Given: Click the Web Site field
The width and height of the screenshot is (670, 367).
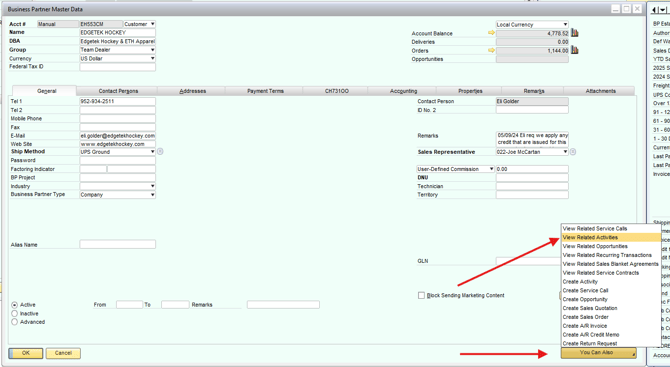Looking at the screenshot, I should click(x=118, y=144).
